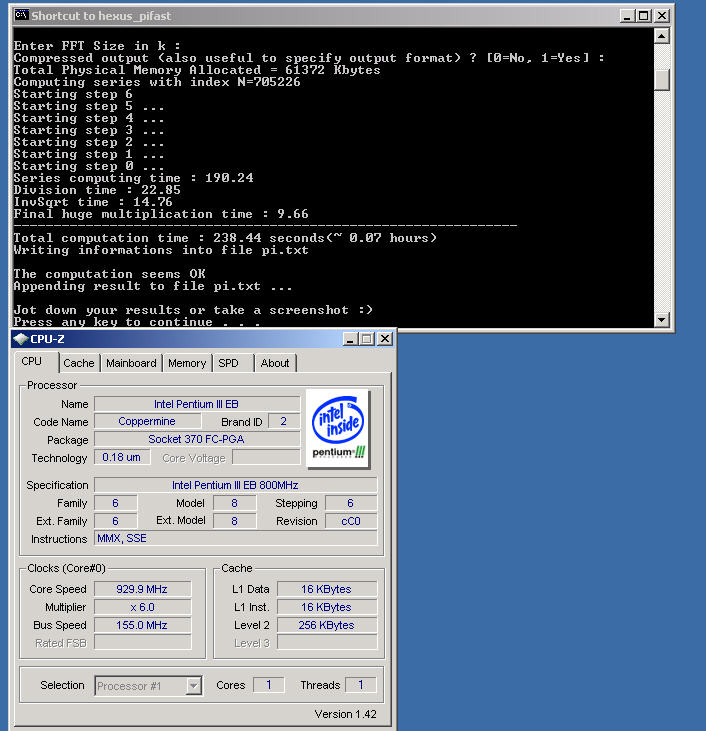The image size is (706, 731).
Task: Click the empty Core Voltage field
Action: tap(266, 457)
